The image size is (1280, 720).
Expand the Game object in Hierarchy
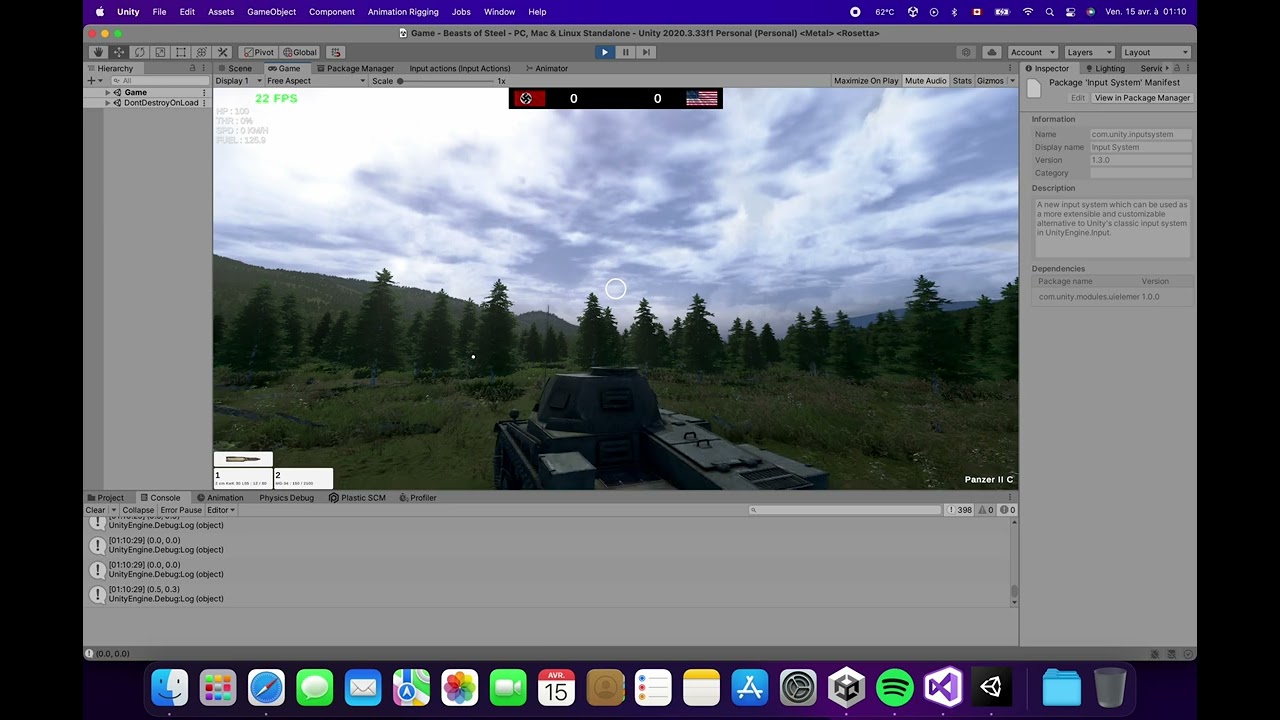pyautogui.click(x=107, y=92)
